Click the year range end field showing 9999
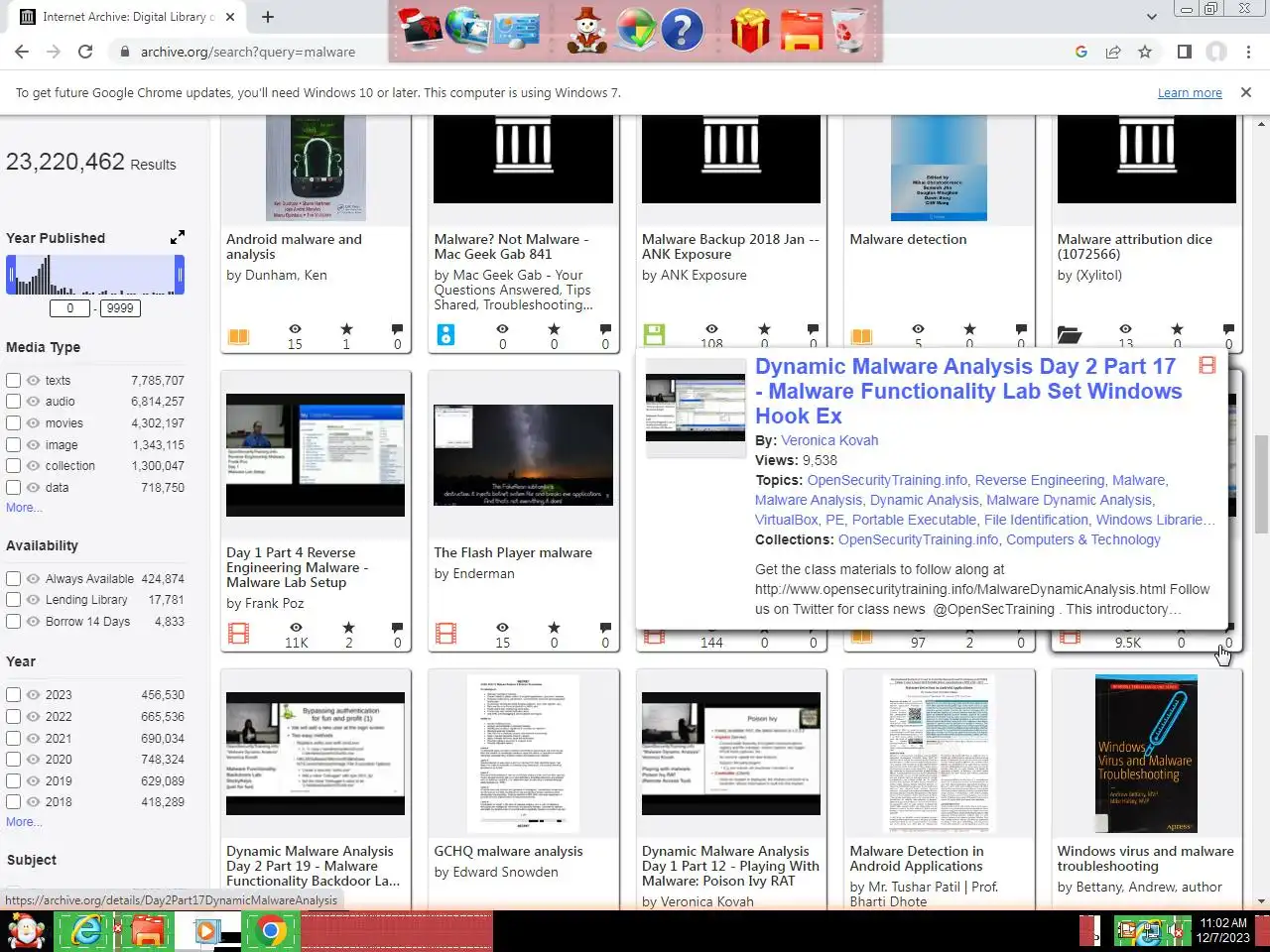This screenshot has width=1270, height=952. click(120, 308)
